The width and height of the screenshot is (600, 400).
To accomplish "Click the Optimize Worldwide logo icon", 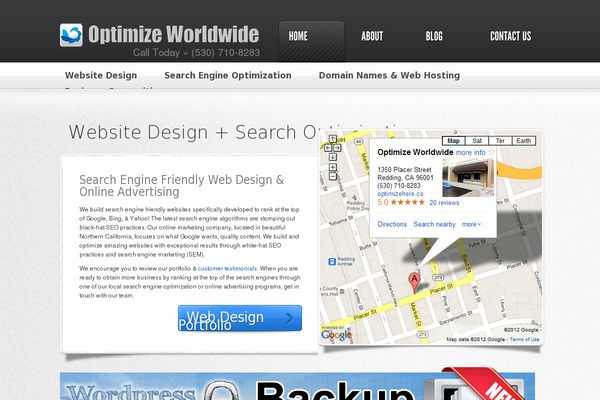I will [x=71, y=35].
